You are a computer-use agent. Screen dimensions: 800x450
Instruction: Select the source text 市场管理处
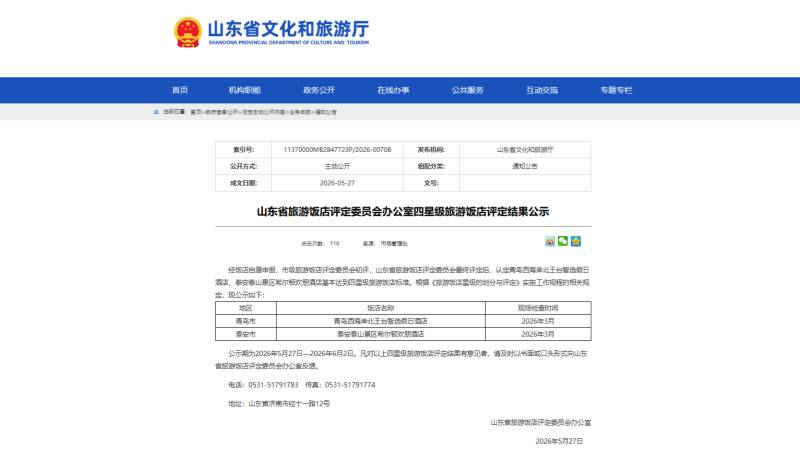pyautogui.click(x=394, y=243)
